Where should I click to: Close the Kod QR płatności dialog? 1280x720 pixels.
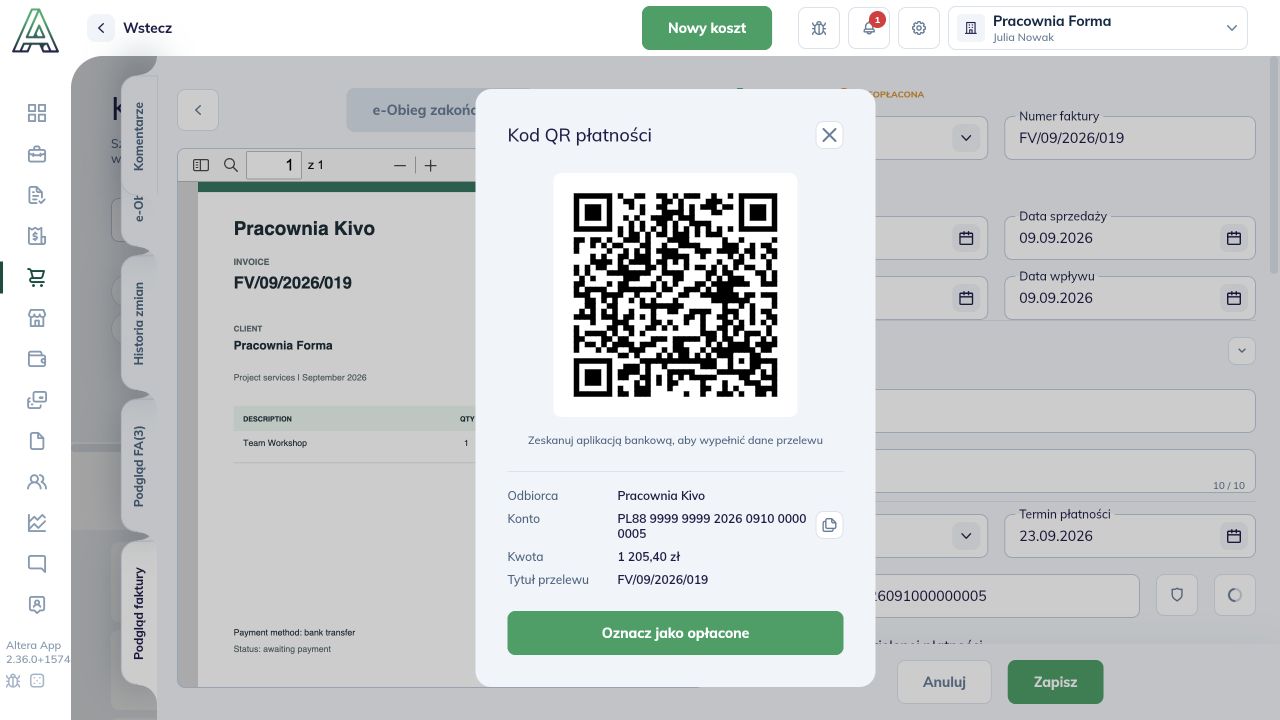829,135
